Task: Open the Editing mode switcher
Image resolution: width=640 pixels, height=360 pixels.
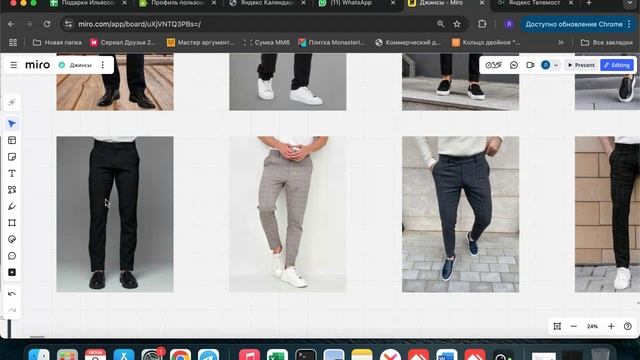Action: point(617,65)
